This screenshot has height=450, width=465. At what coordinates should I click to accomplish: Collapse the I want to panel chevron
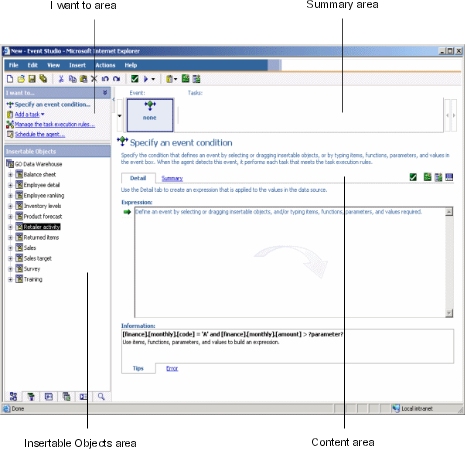pos(105,92)
